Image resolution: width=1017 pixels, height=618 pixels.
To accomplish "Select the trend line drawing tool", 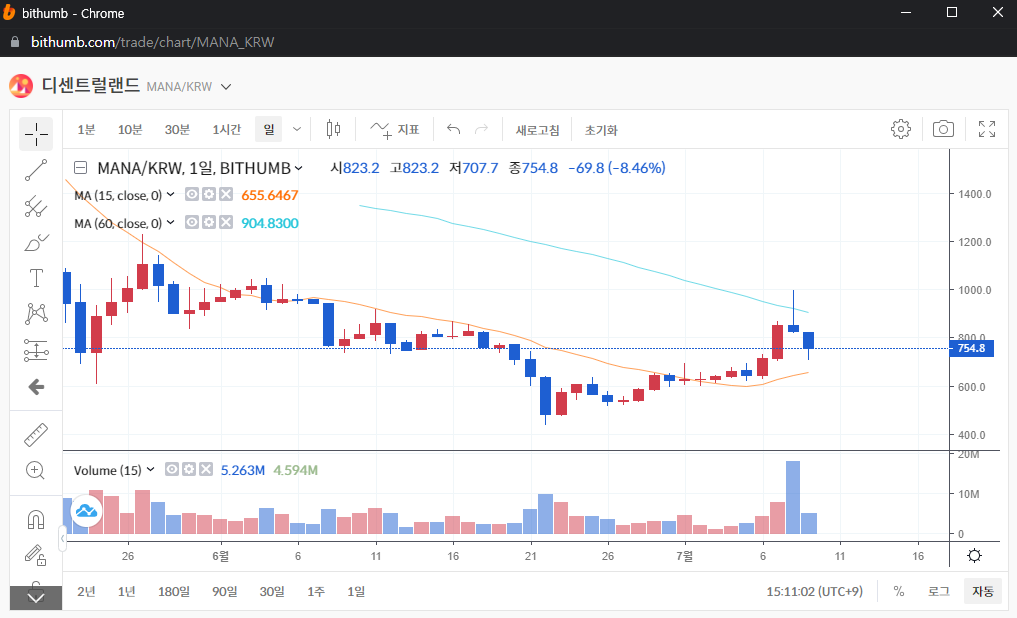I will click(x=36, y=170).
